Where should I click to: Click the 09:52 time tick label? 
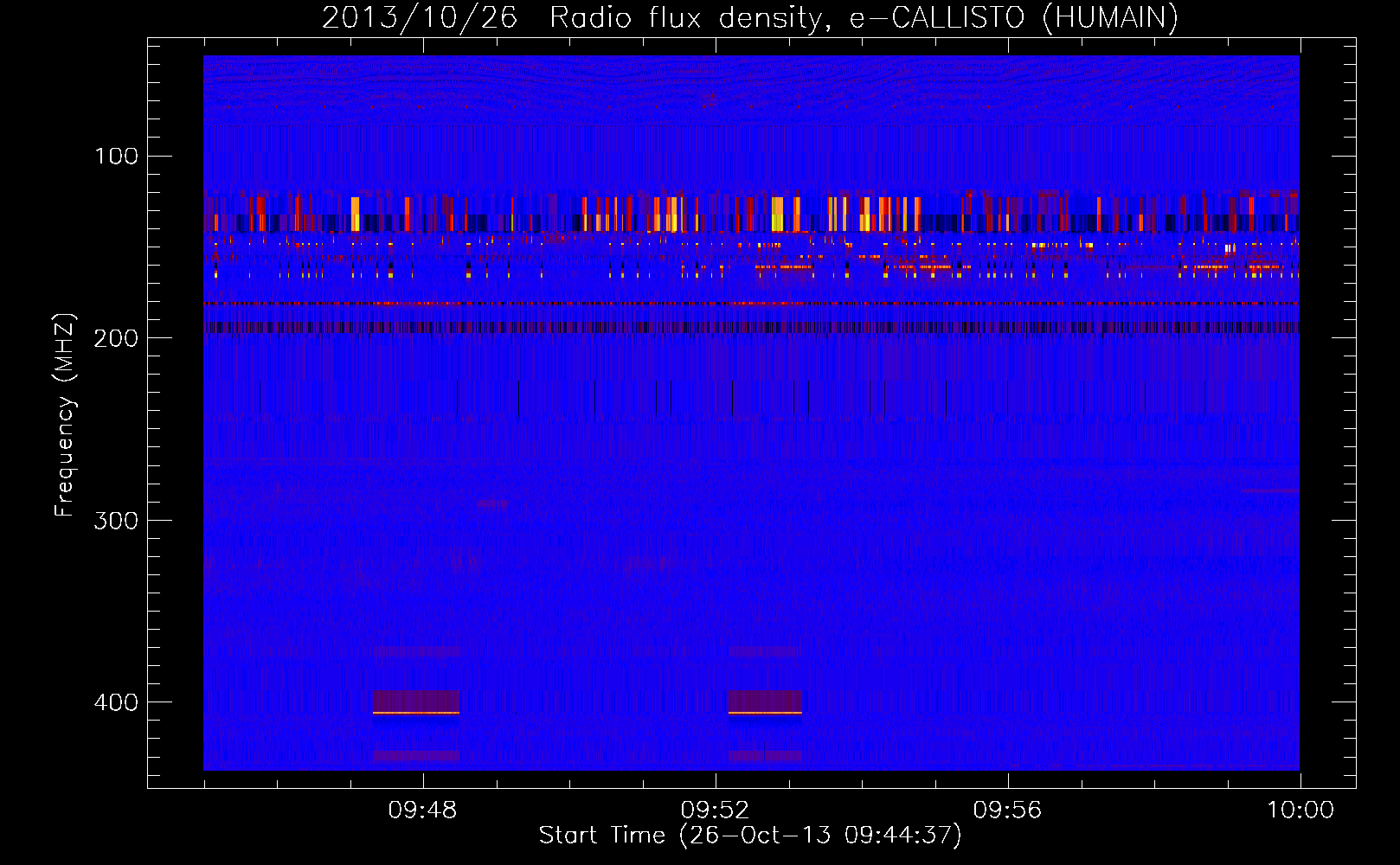pos(716,811)
